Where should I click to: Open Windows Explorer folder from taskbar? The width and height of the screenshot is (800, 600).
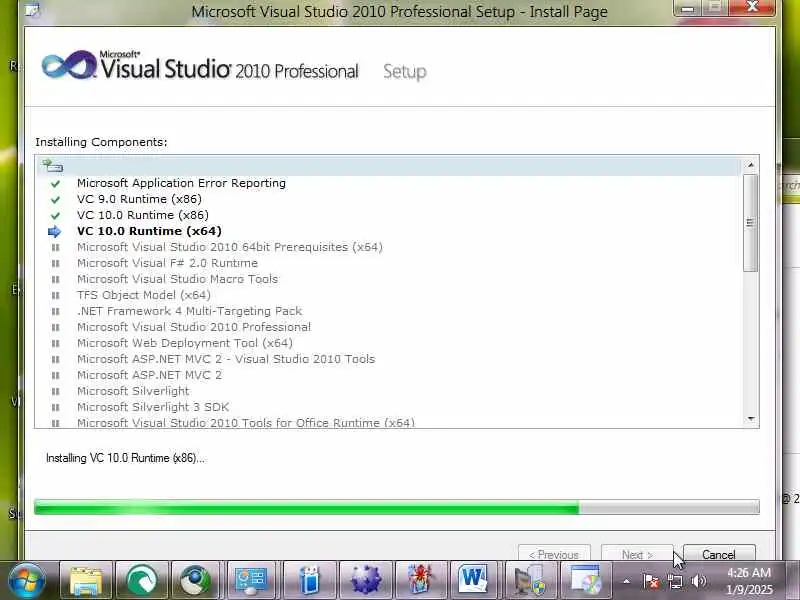point(86,581)
